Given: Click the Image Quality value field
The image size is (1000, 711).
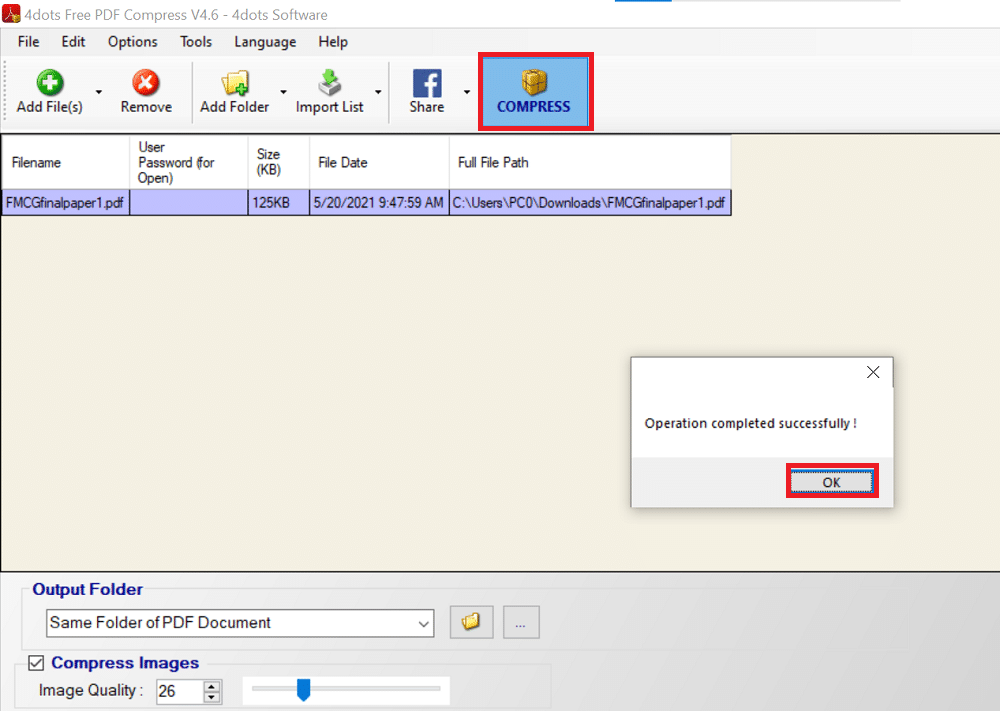Looking at the screenshot, I should click(180, 691).
